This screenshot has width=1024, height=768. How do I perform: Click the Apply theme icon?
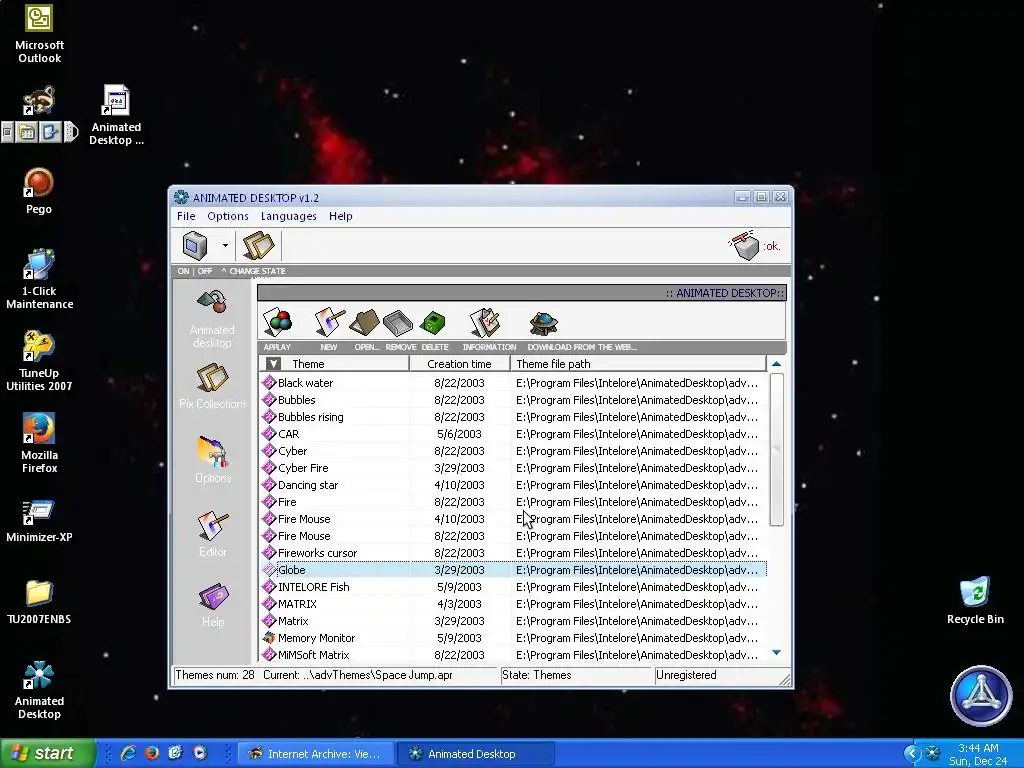pos(278,323)
